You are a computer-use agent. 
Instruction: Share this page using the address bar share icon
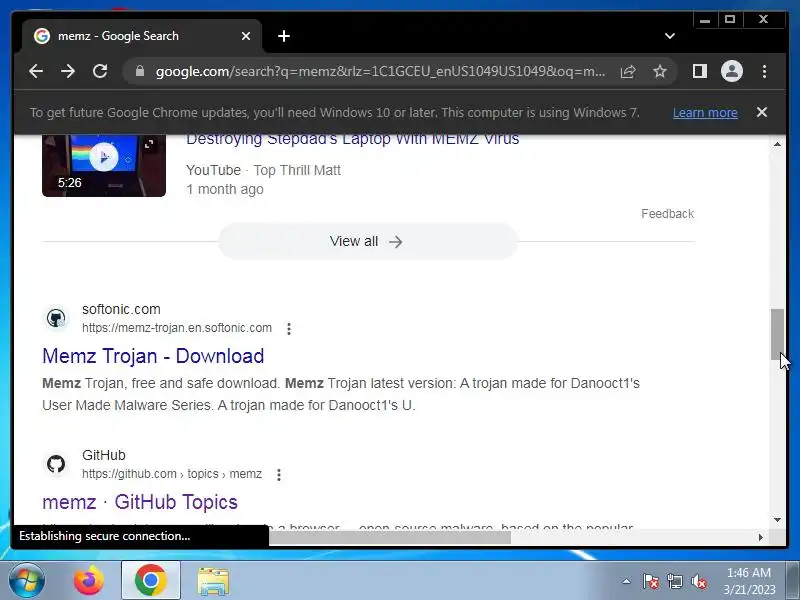(x=628, y=71)
